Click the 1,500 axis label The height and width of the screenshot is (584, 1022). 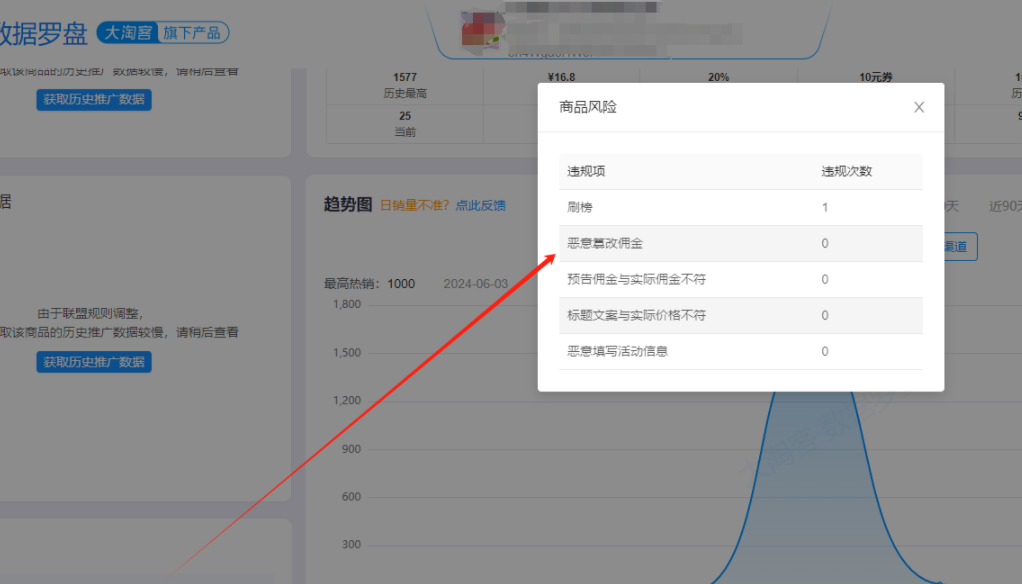click(x=347, y=353)
